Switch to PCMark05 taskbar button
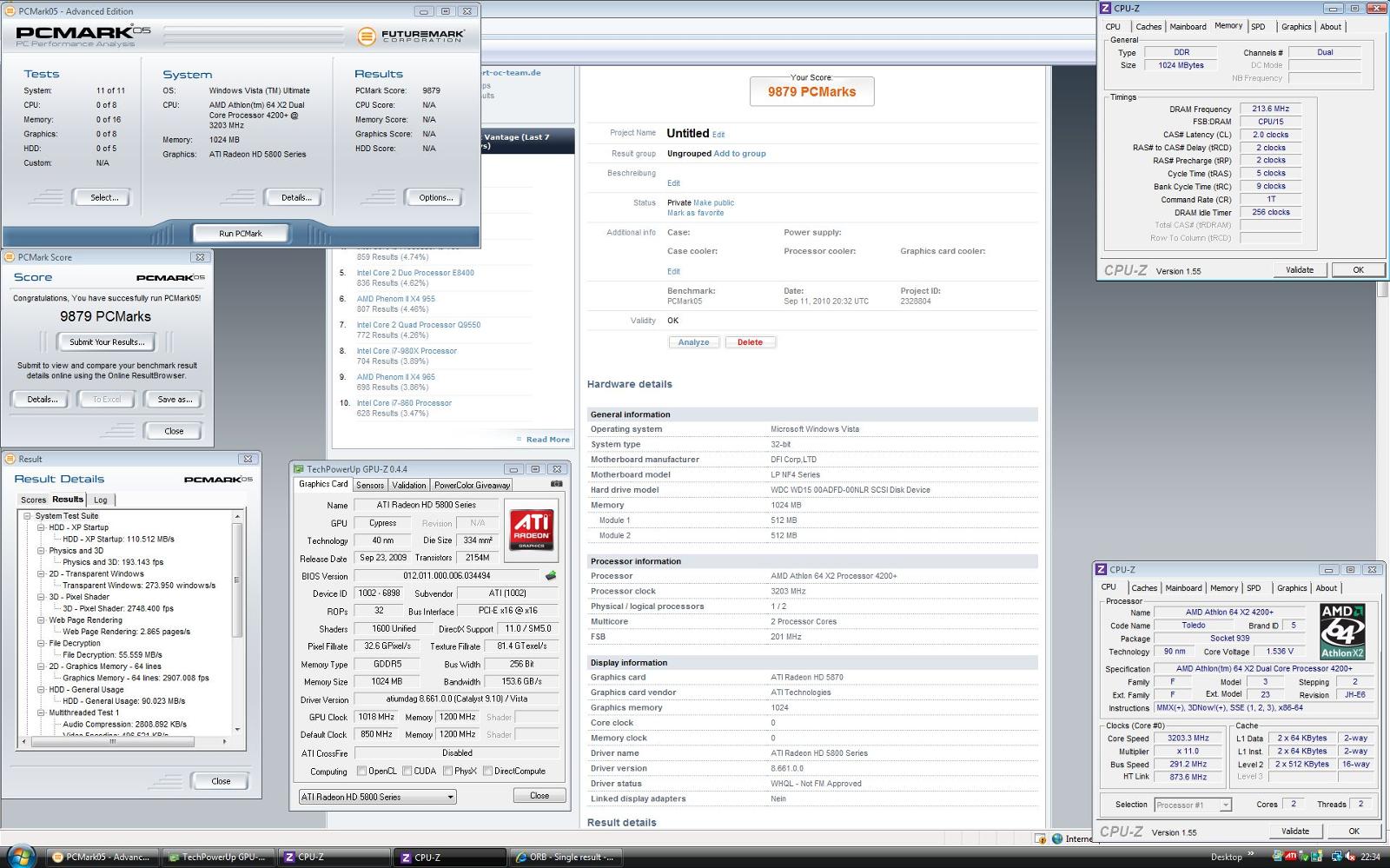Screen dimensions: 1390x868 (102, 857)
